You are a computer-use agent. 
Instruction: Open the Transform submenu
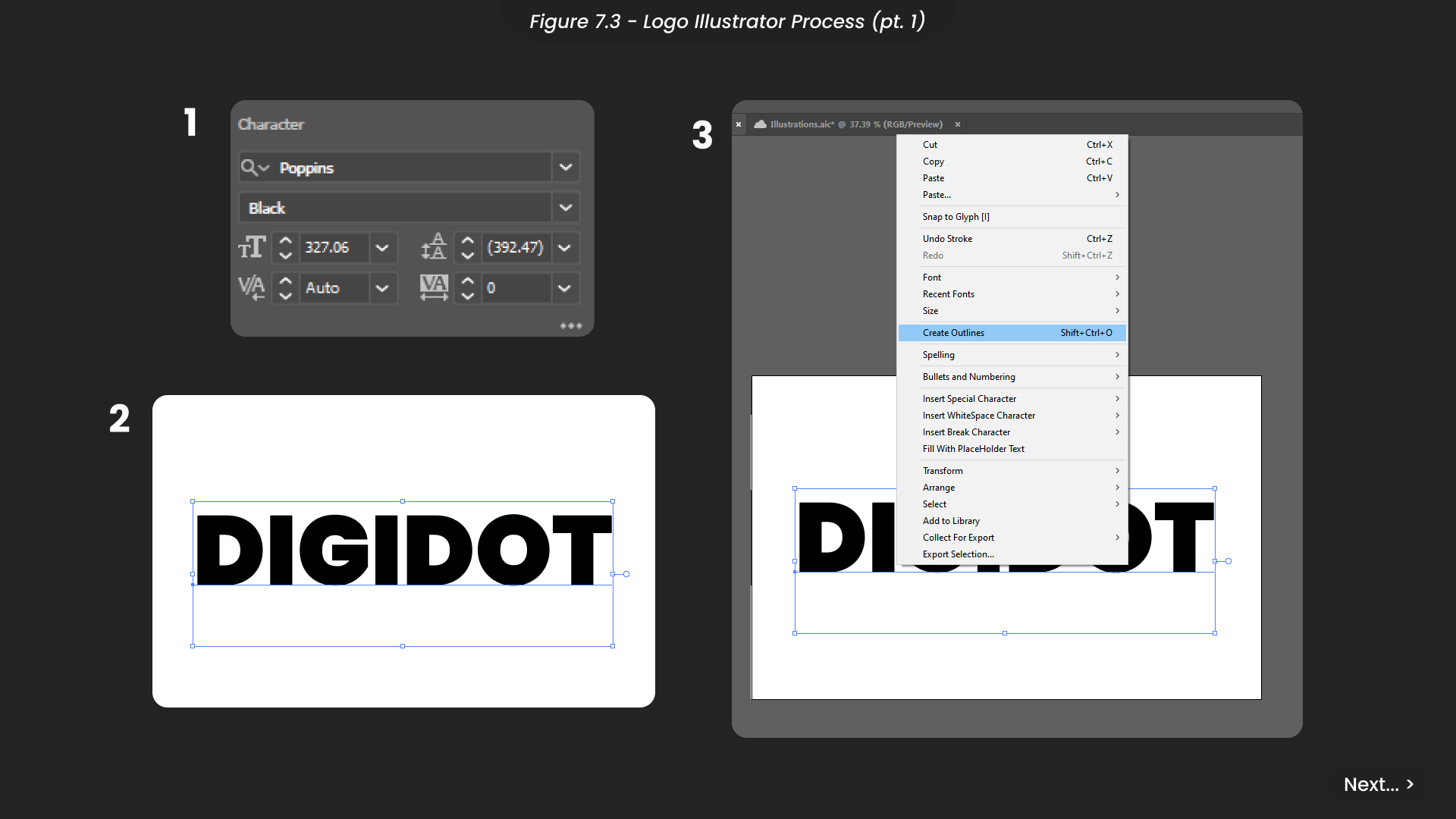[x=1012, y=471]
